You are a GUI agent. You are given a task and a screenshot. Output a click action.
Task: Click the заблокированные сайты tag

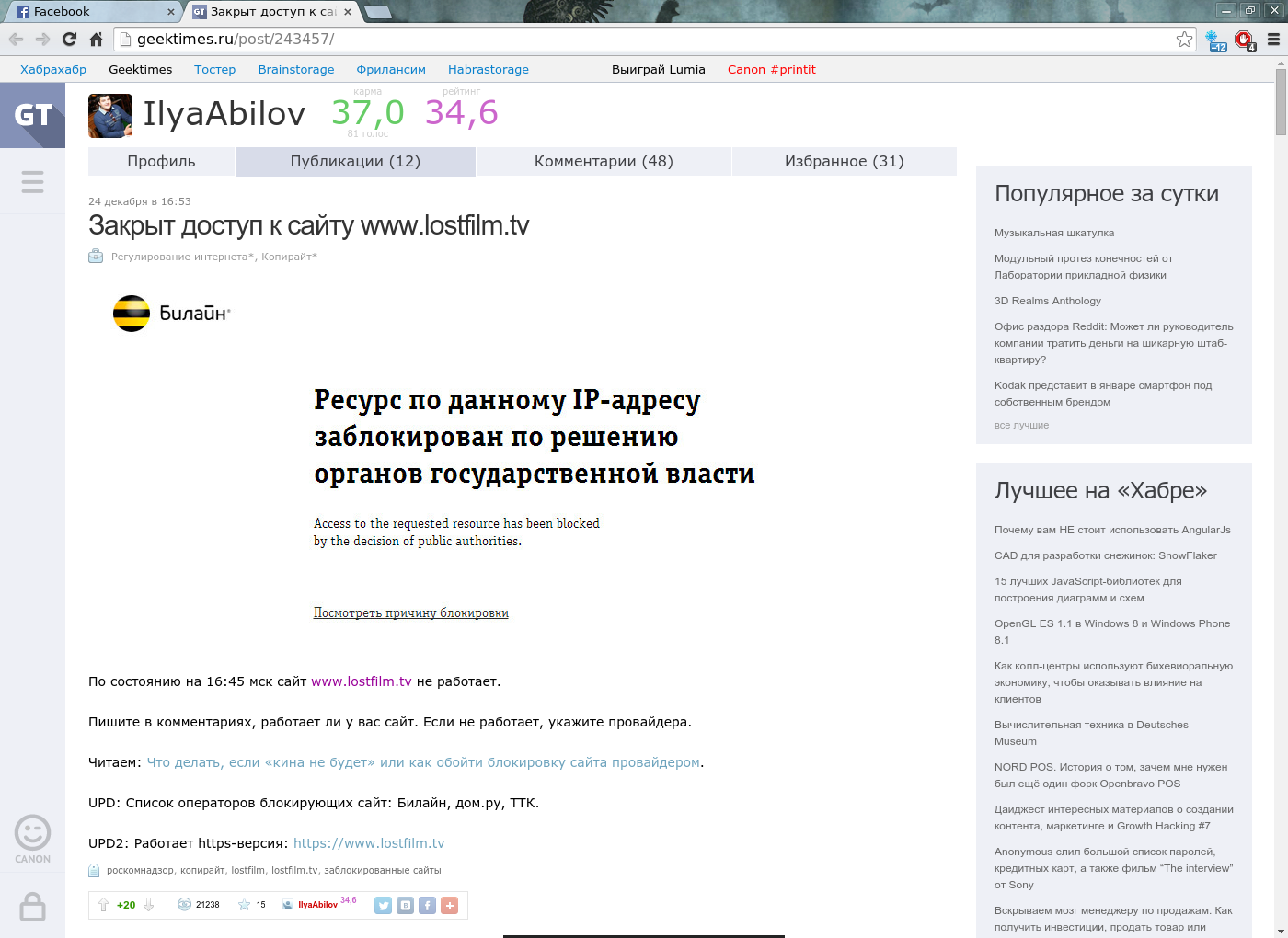(383, 870)
